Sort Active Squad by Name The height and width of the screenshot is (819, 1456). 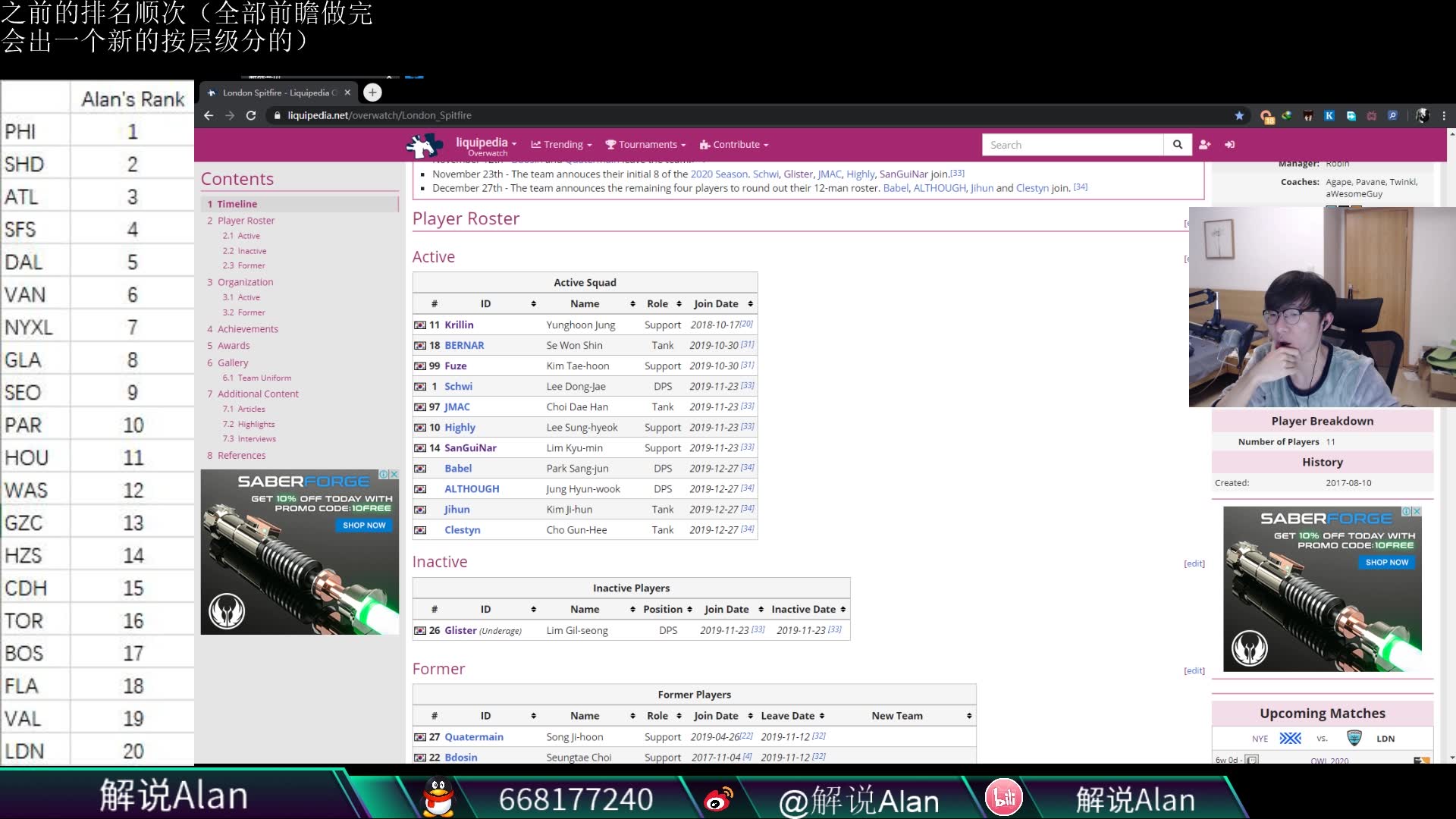coord(632,303)
